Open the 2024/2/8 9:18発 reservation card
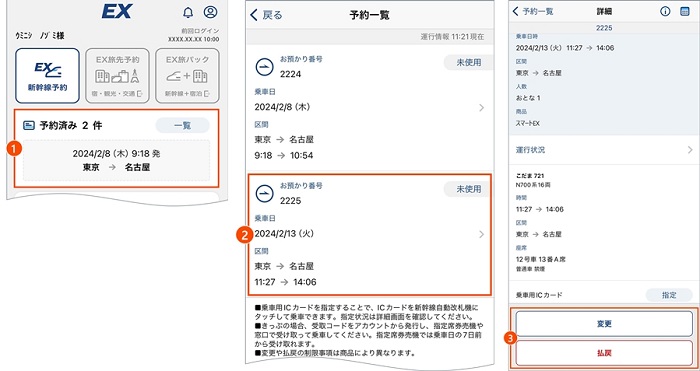This screenshot has height=371, width=700. 116,160
